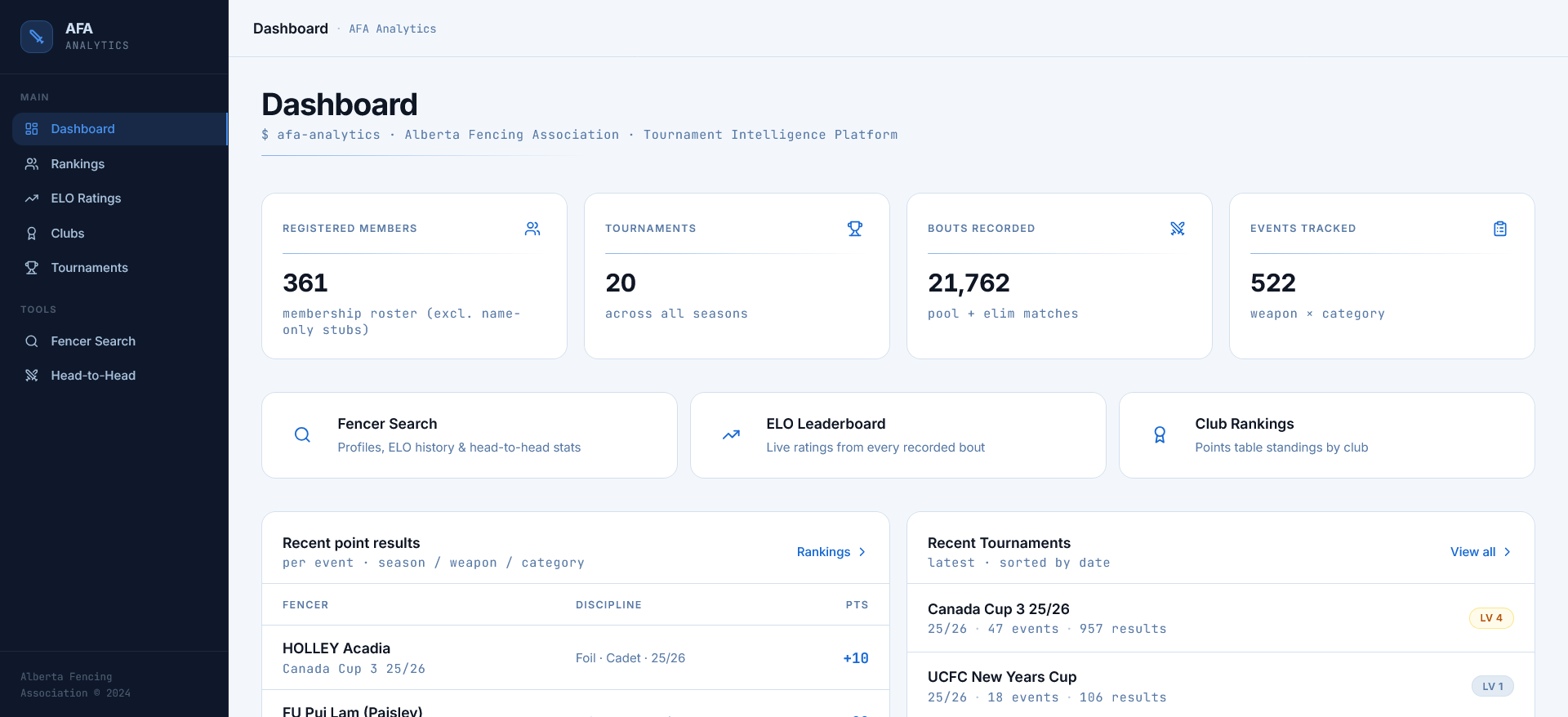Click the chevron arrow next to Rankings link
The width and height of the screenshot is (1568, 717).
(x=862, y=552)
